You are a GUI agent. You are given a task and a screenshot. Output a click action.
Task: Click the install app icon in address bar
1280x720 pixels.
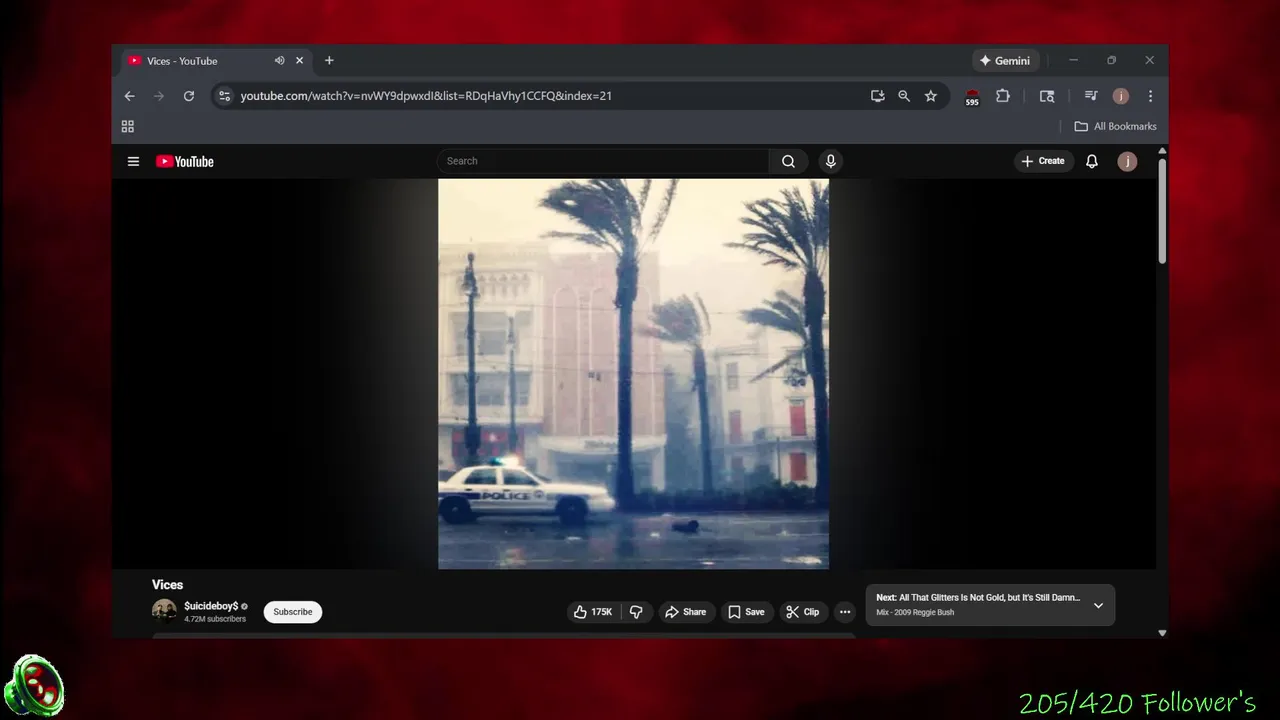pos(877,96)
